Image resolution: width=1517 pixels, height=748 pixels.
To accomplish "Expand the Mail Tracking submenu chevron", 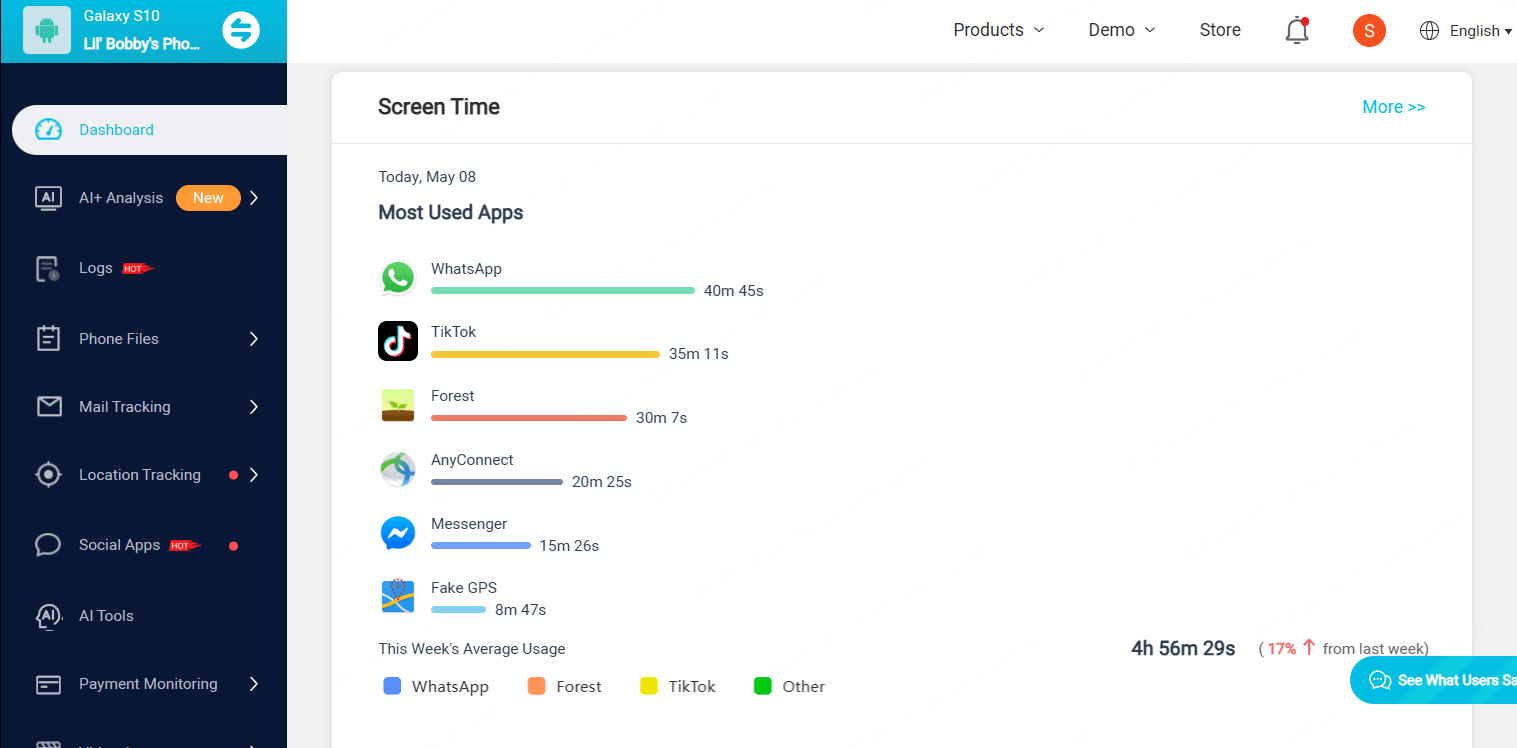I will [254, 407].
